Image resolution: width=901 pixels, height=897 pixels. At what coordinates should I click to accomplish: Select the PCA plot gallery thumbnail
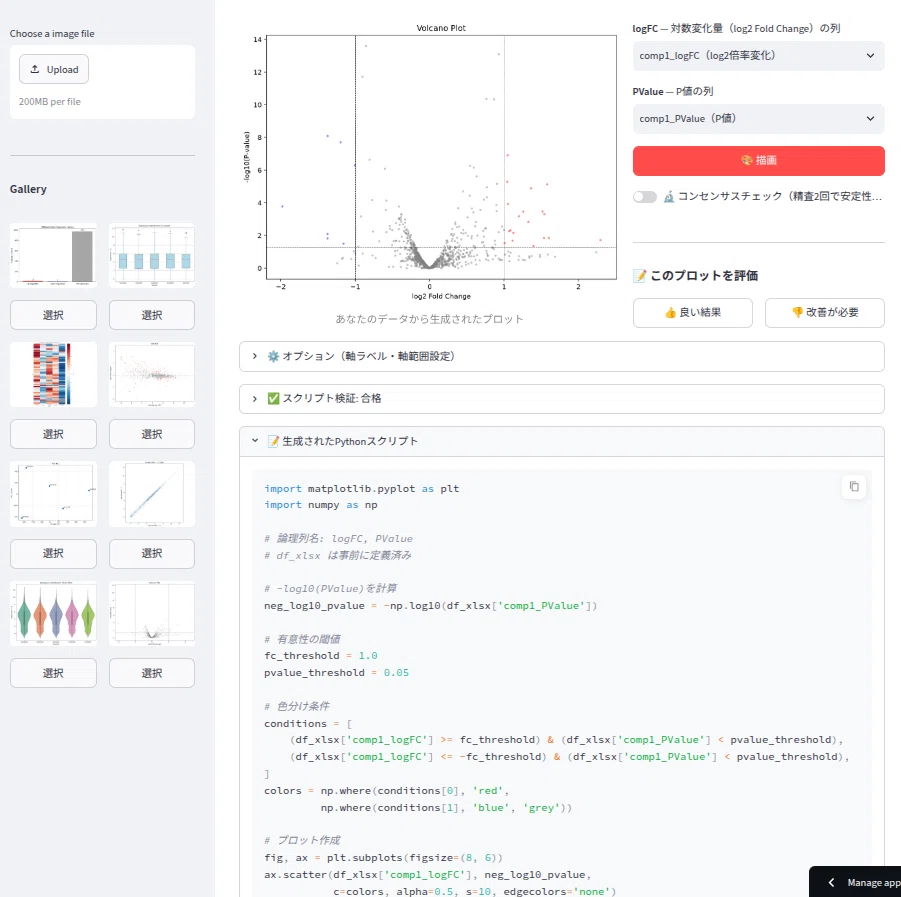click(53, 494)
